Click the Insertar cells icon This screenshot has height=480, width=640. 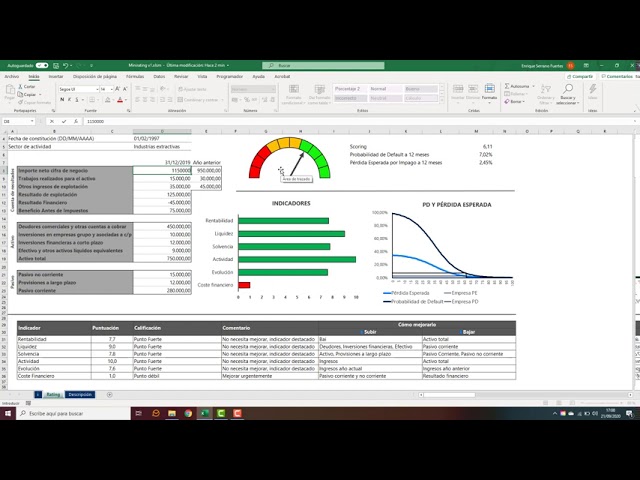[458, 89]
